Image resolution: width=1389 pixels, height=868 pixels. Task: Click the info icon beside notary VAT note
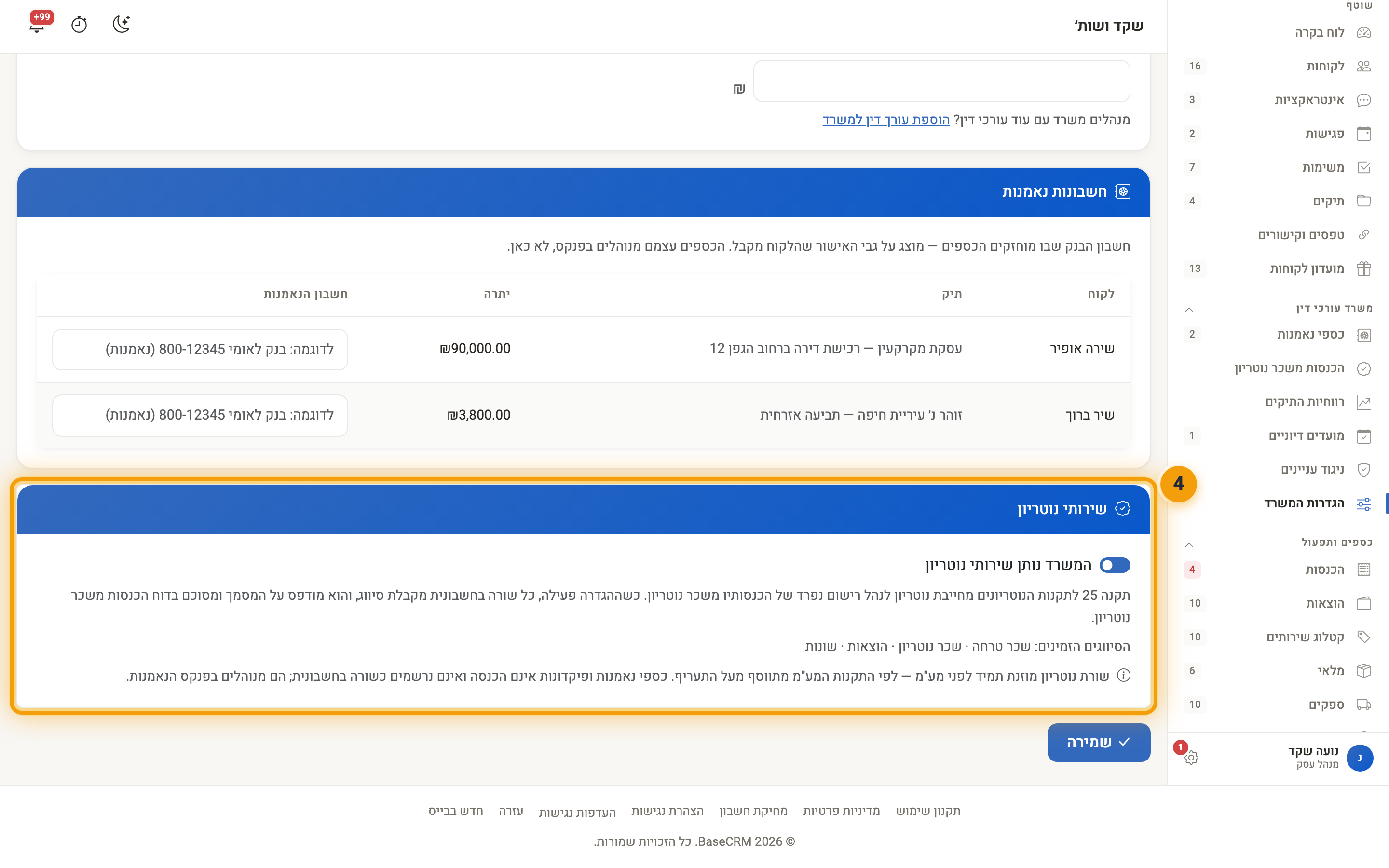point(1123,676)
